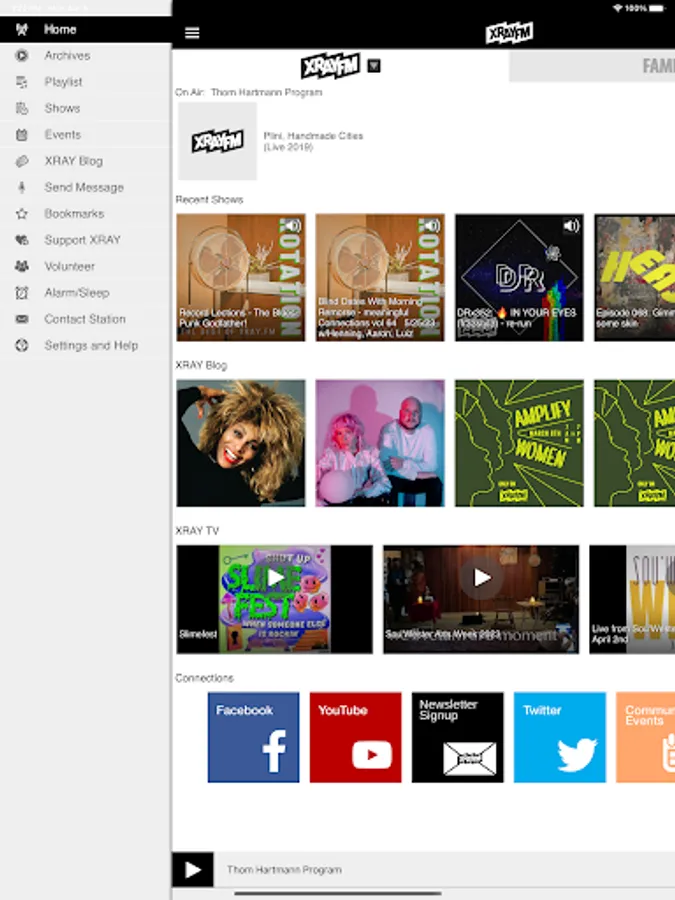Play the Thom Hartmann Program stream
Image resolution: width=675 pixels, height=900 pixels.
coord(193,870)
